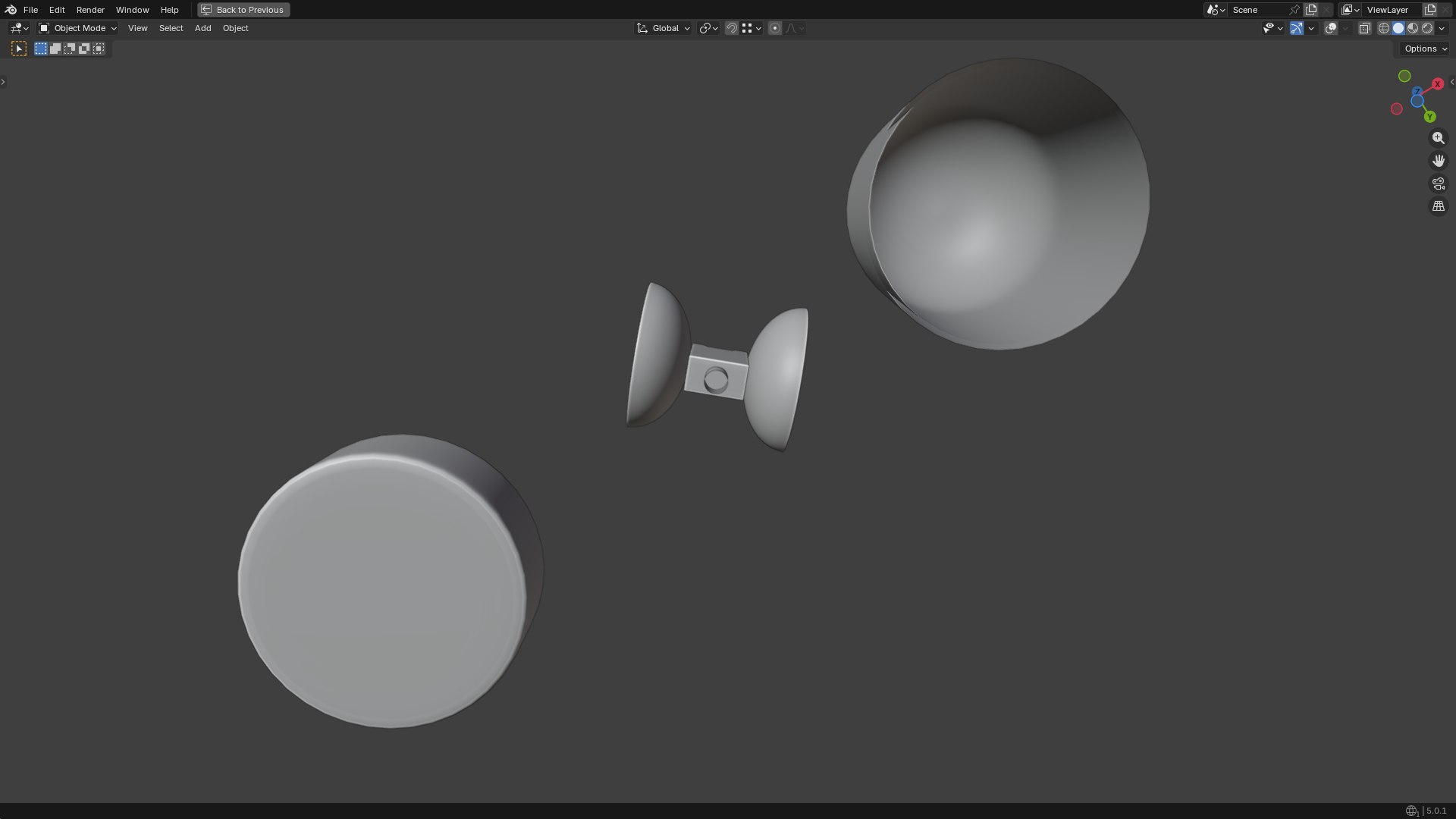Open the Object menu in viewport header
1456x819 pixels.
pyautogui.click(x=235, y=28)
